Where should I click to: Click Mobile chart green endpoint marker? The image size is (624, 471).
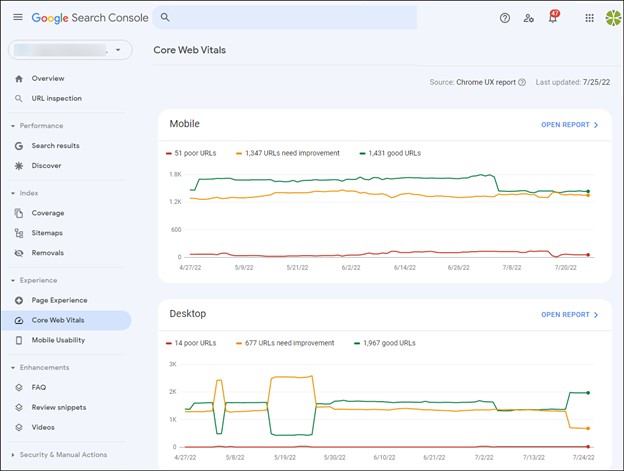pos(588,191)
